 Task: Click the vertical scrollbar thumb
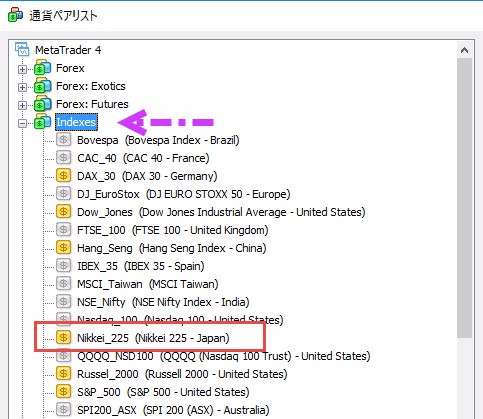pyautogui.click(x=464, y=198)
